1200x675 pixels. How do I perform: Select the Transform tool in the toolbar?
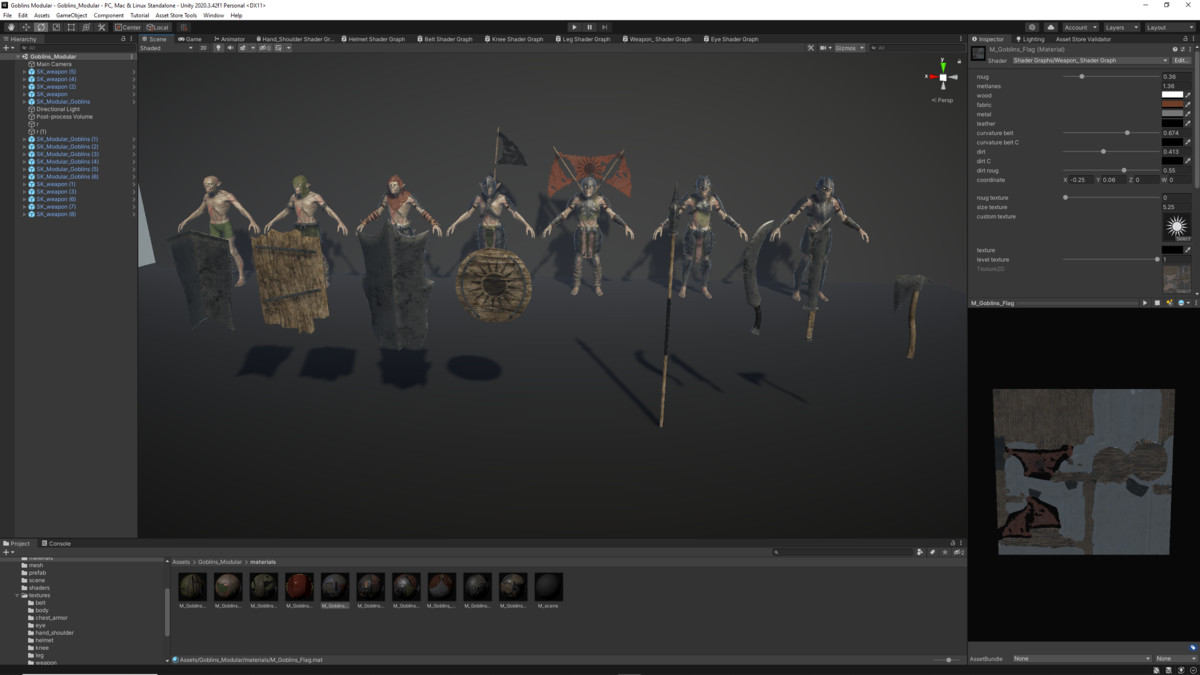click(x=86, y=27)
